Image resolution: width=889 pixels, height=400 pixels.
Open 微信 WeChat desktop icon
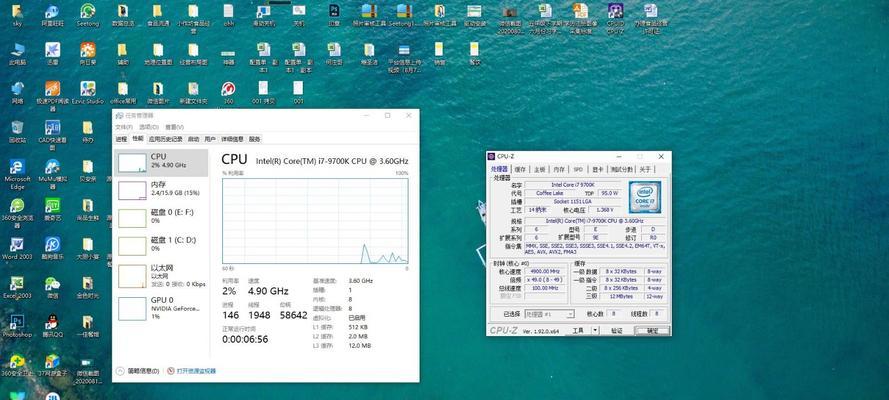click(x=52, y=287)
